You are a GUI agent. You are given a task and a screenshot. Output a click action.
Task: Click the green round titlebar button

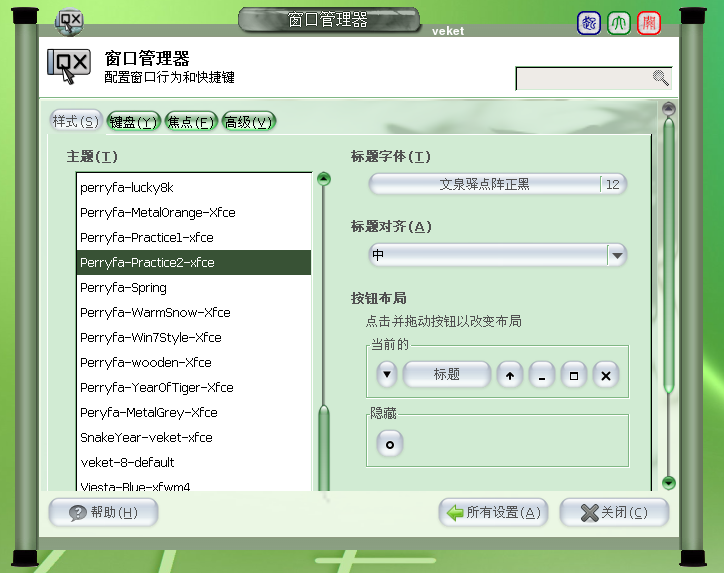pos(619,23)
